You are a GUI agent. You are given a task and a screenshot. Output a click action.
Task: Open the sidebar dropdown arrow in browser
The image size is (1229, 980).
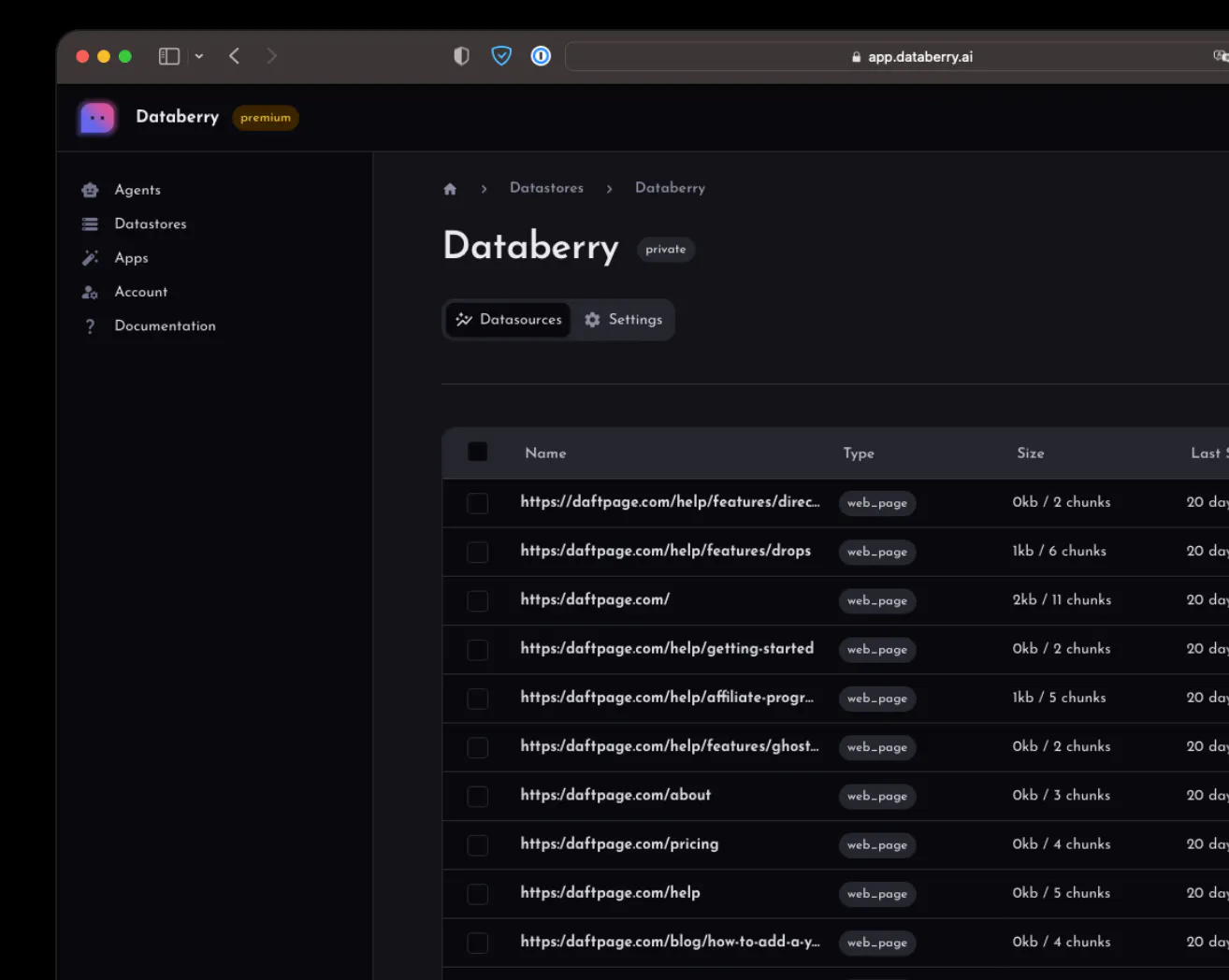(199, 57)
